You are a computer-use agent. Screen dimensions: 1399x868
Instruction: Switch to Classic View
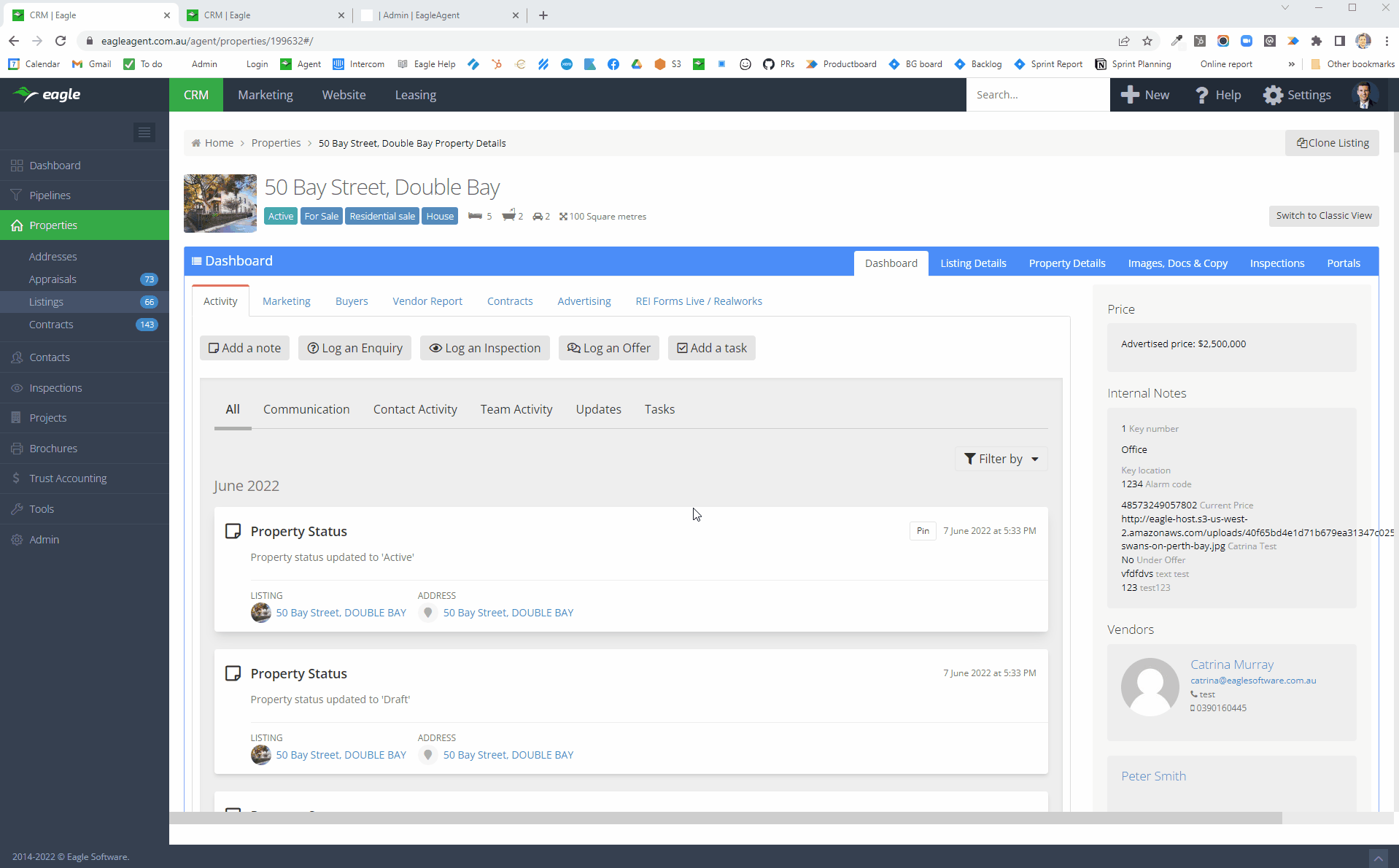point(1323,216)
